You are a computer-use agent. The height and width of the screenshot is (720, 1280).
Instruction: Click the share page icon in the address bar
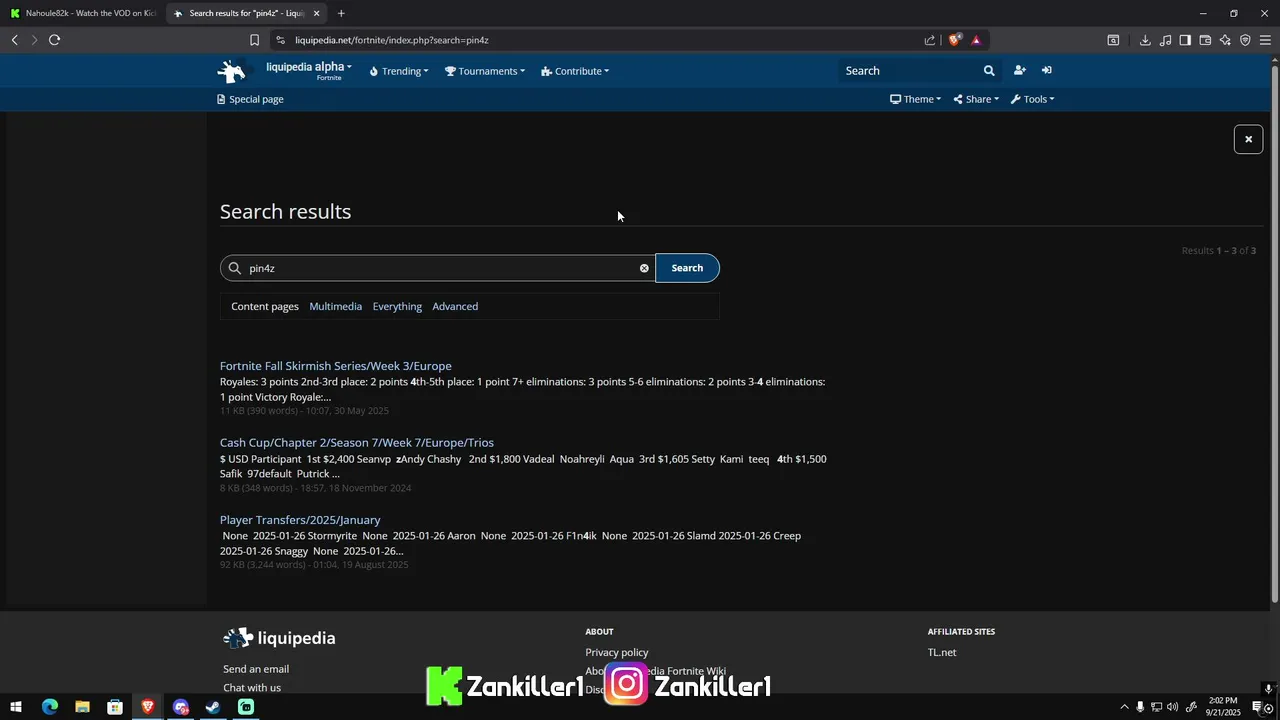(x=929, y=40)
